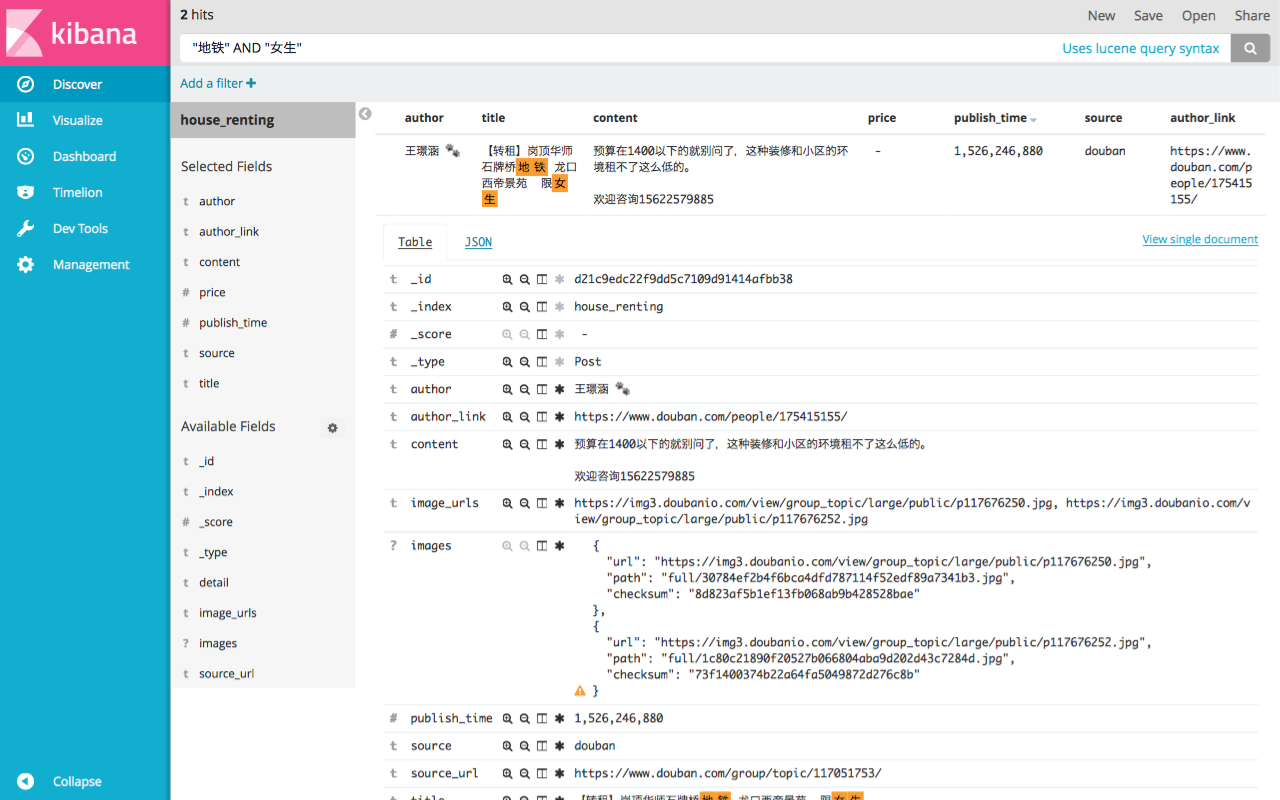
Task: Toggle _index column in table
Action: point(542,307)
